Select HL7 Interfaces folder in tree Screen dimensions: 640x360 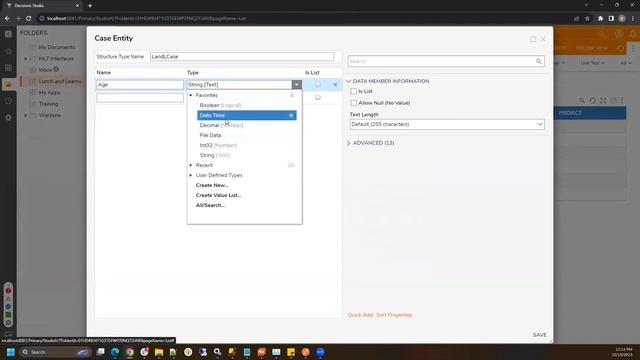pos(56,59)
